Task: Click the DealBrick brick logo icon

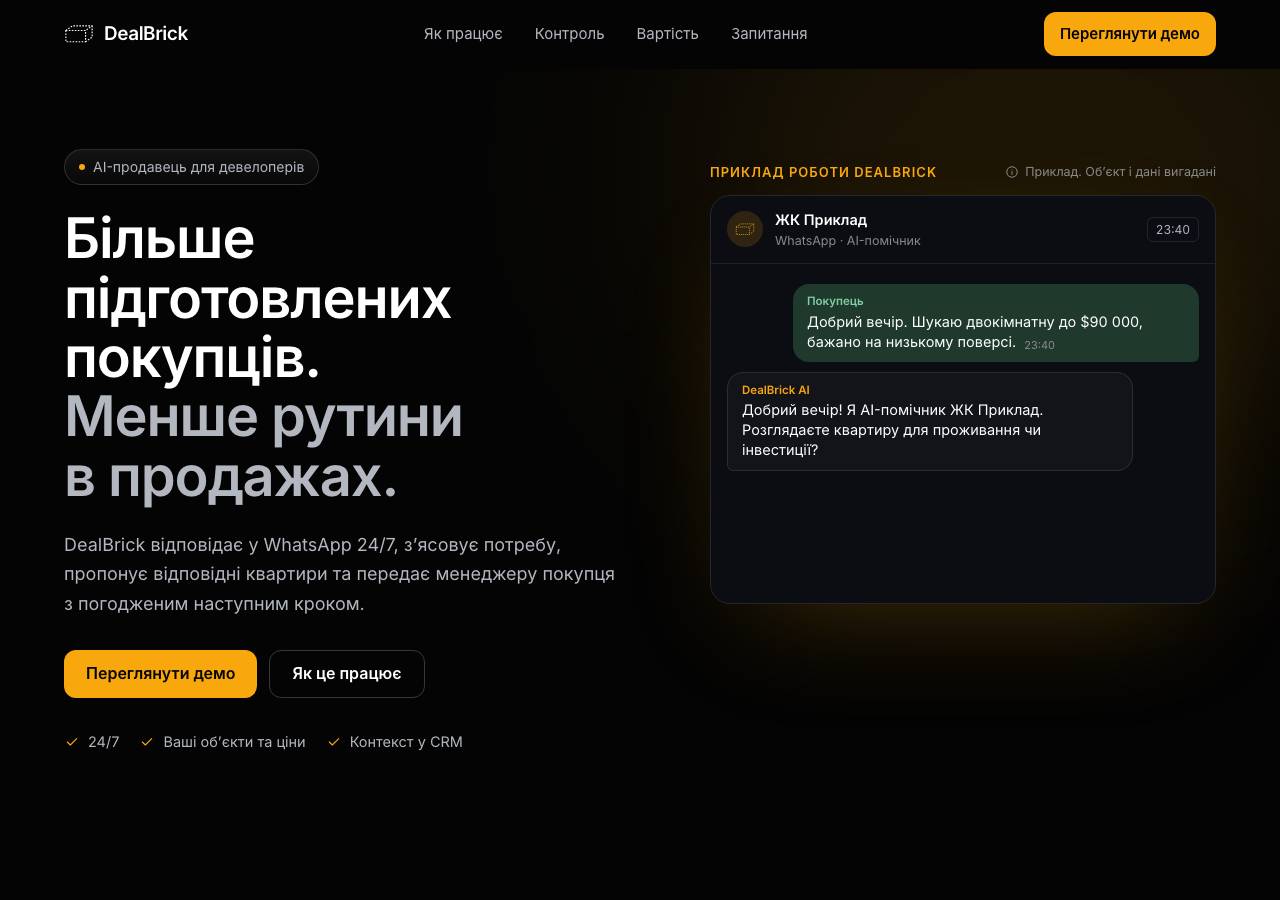Action: pyautogui.click(x=79, y=34)
